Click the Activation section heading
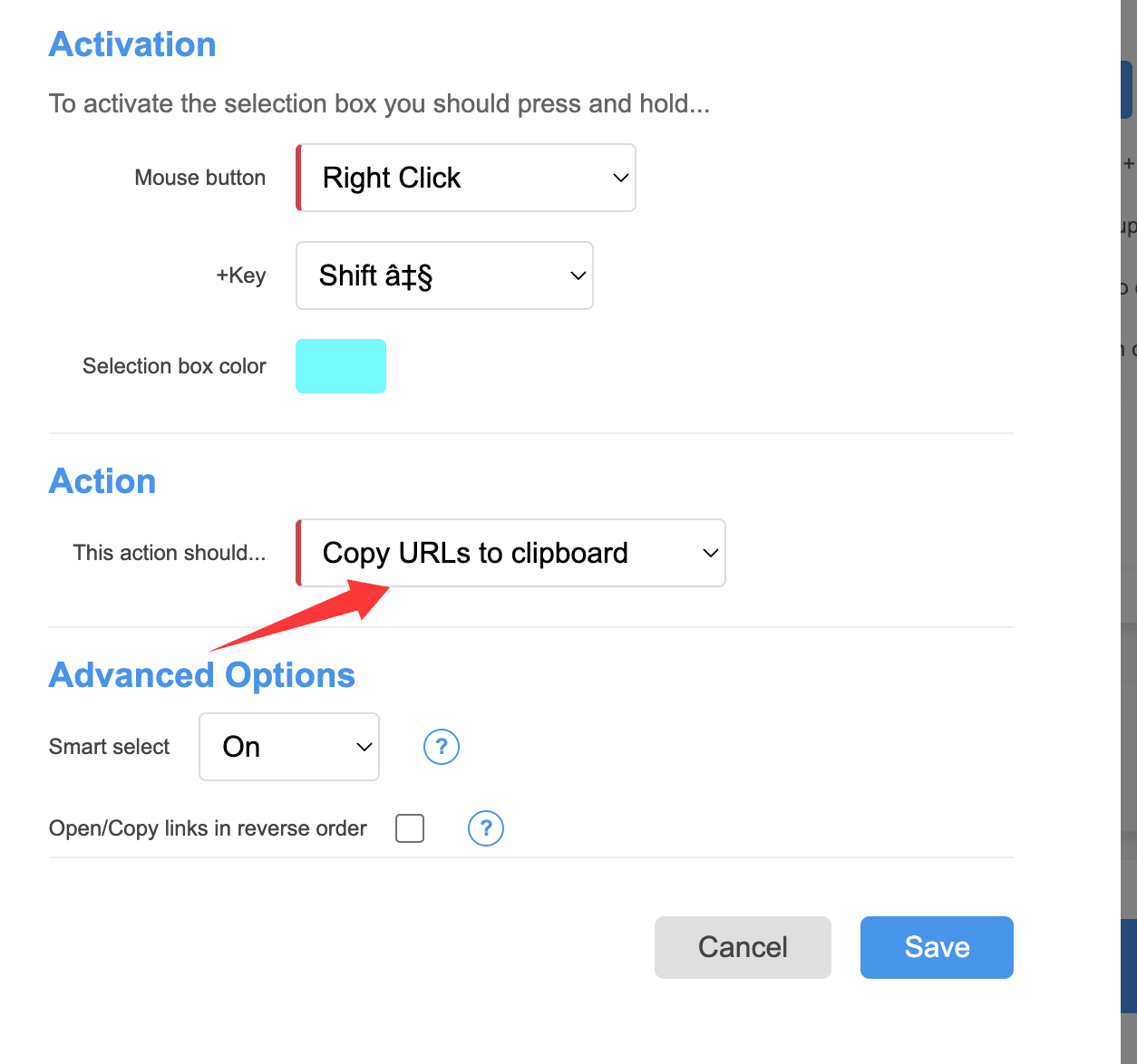 point(132,44)
